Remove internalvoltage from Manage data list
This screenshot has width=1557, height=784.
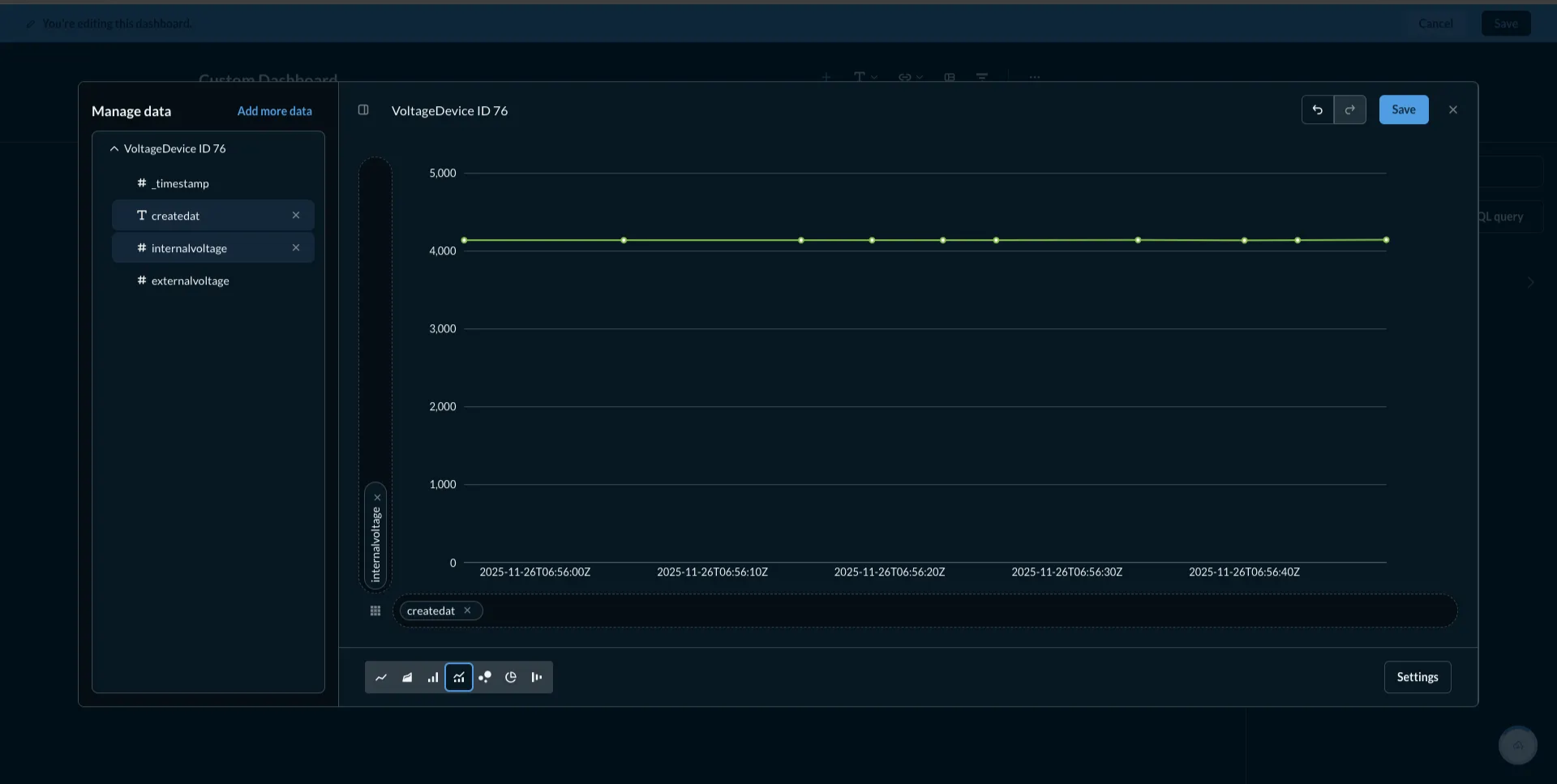tap(296, 247)
